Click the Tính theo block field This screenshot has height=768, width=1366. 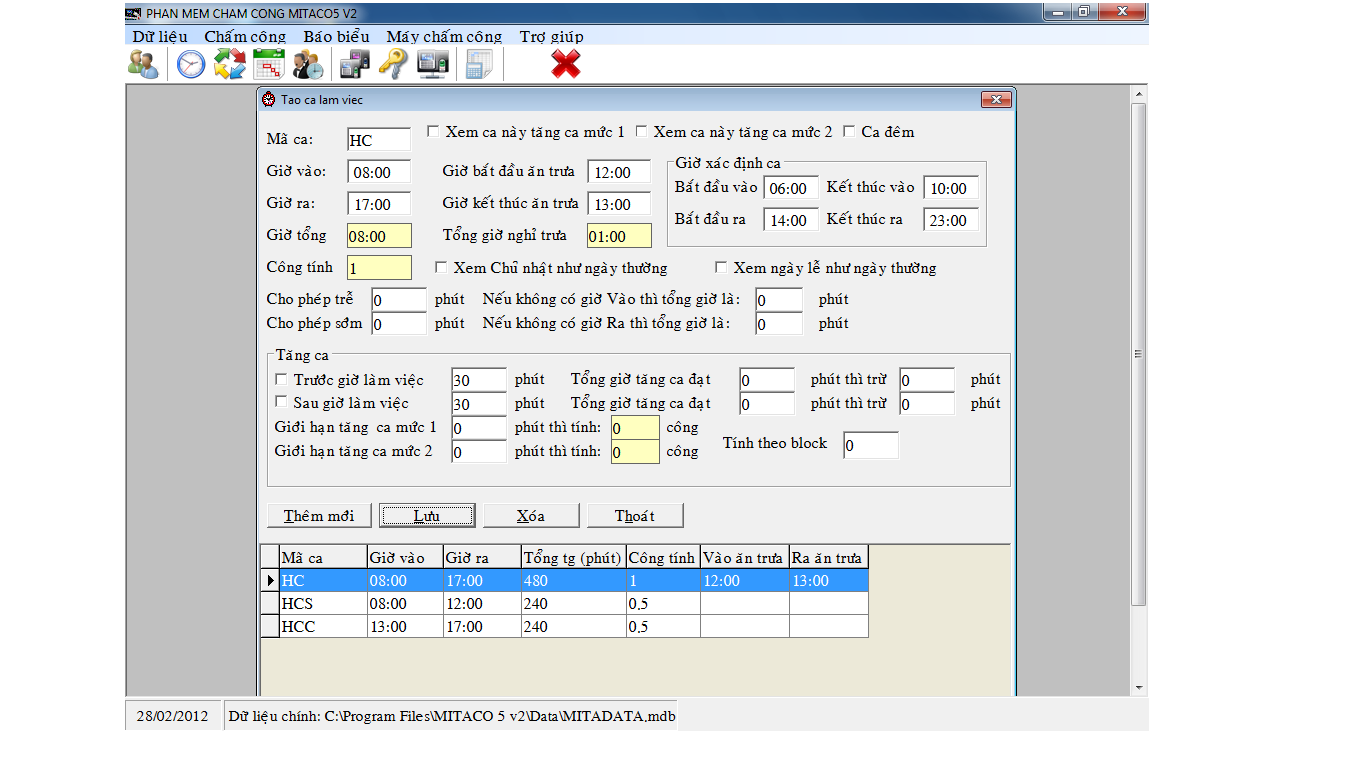[870, 445]
